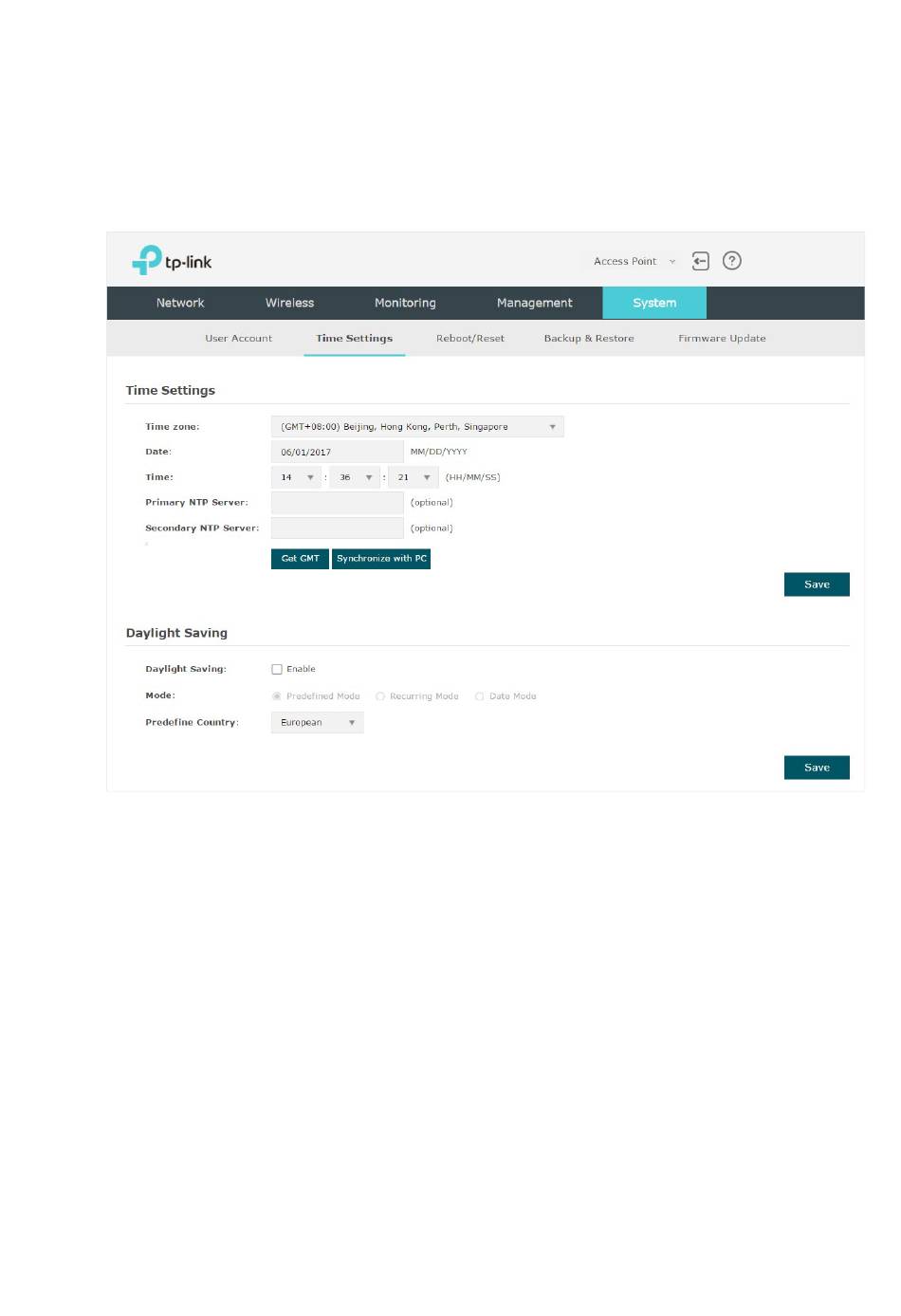The image size is (901, 1316).
Task: Expand Predefine Country European dropdown
Action: tap(317, 723)
